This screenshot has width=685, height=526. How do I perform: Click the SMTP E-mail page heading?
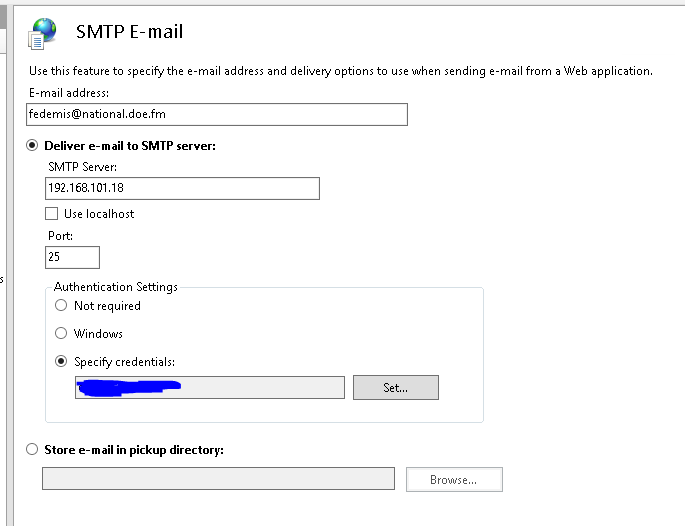[x=129, y=32]
